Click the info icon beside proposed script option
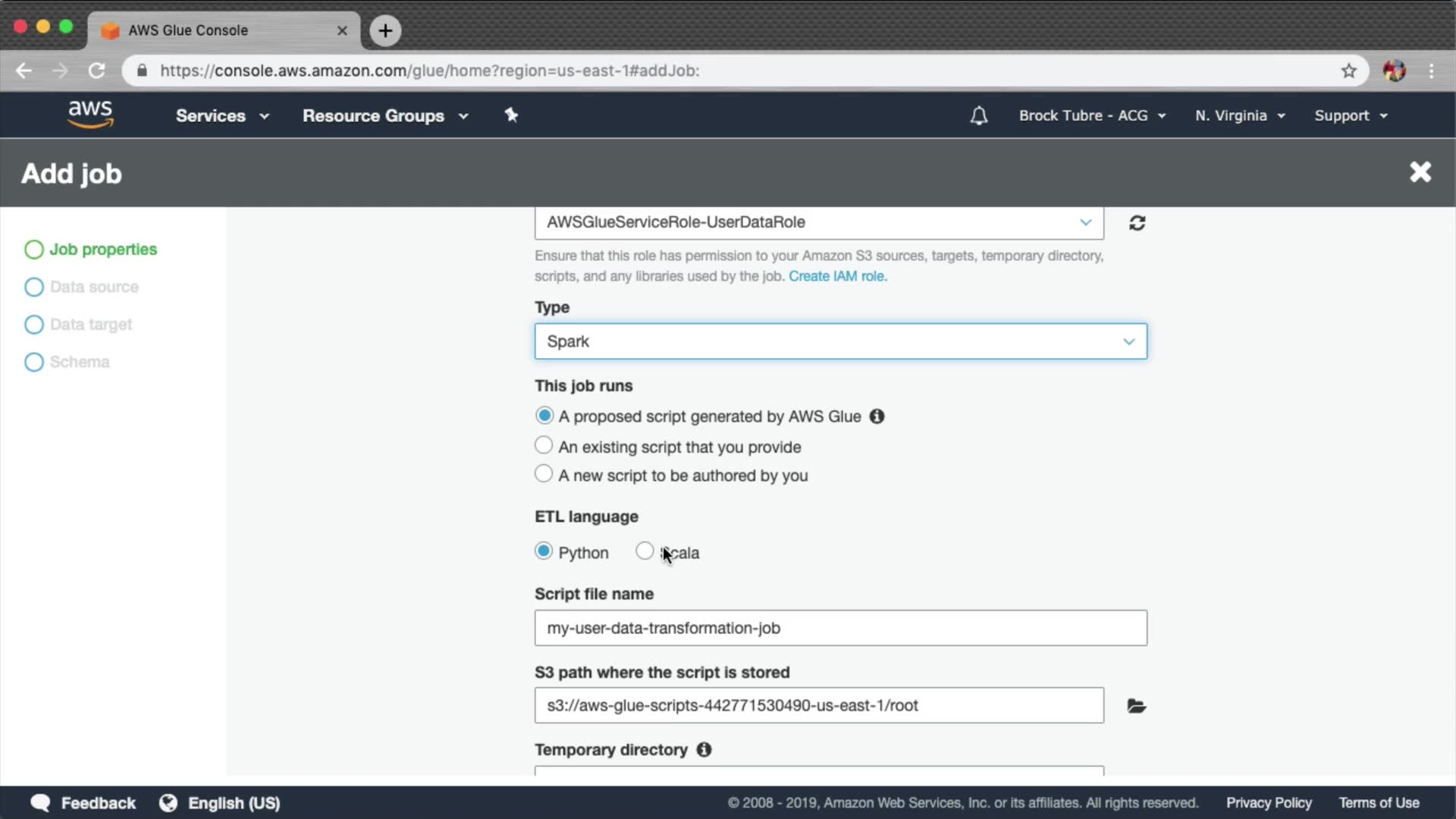1456x819 pixels. tap(877, 416)
